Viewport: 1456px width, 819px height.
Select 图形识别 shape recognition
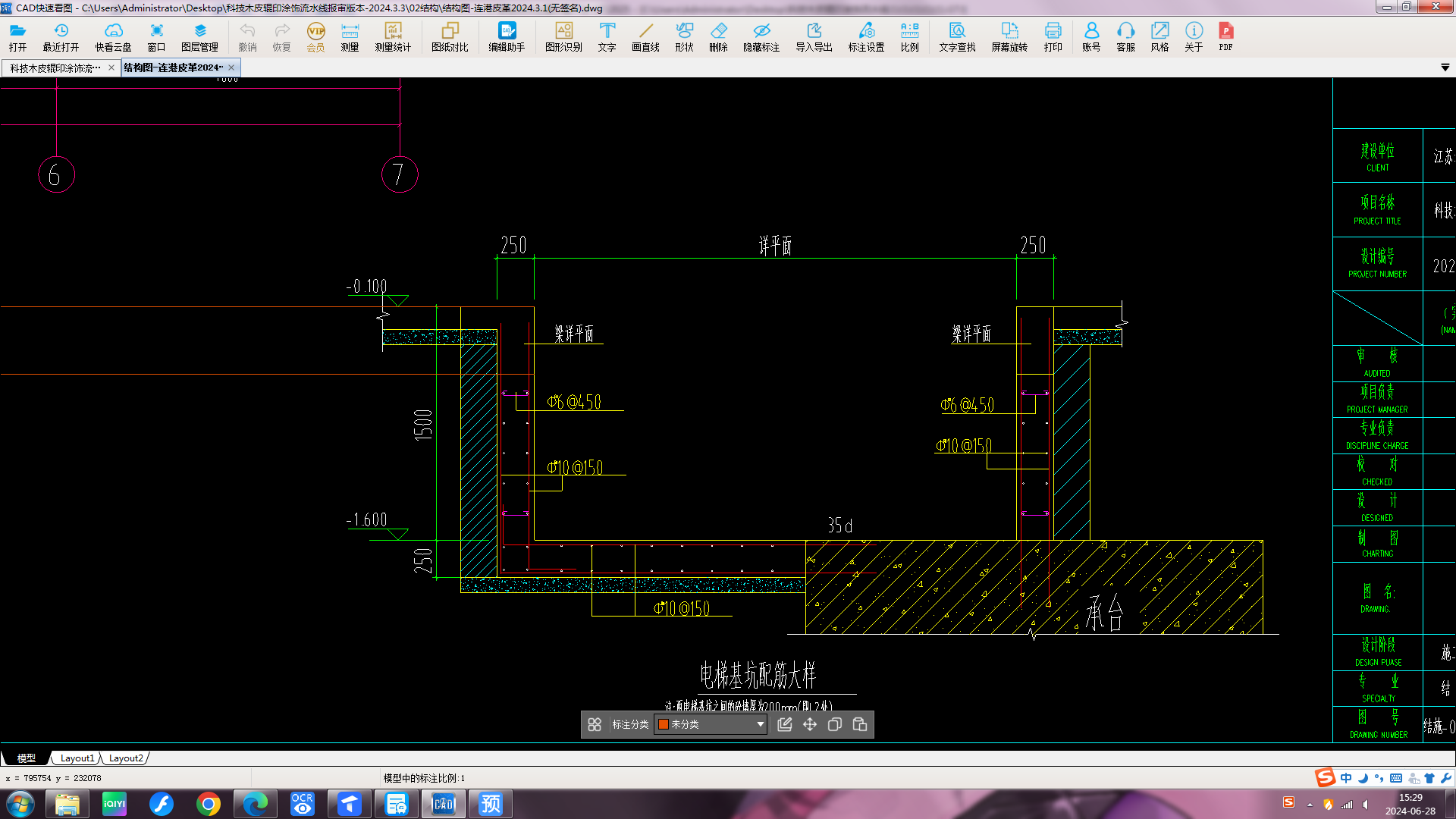tap(563, 36)
